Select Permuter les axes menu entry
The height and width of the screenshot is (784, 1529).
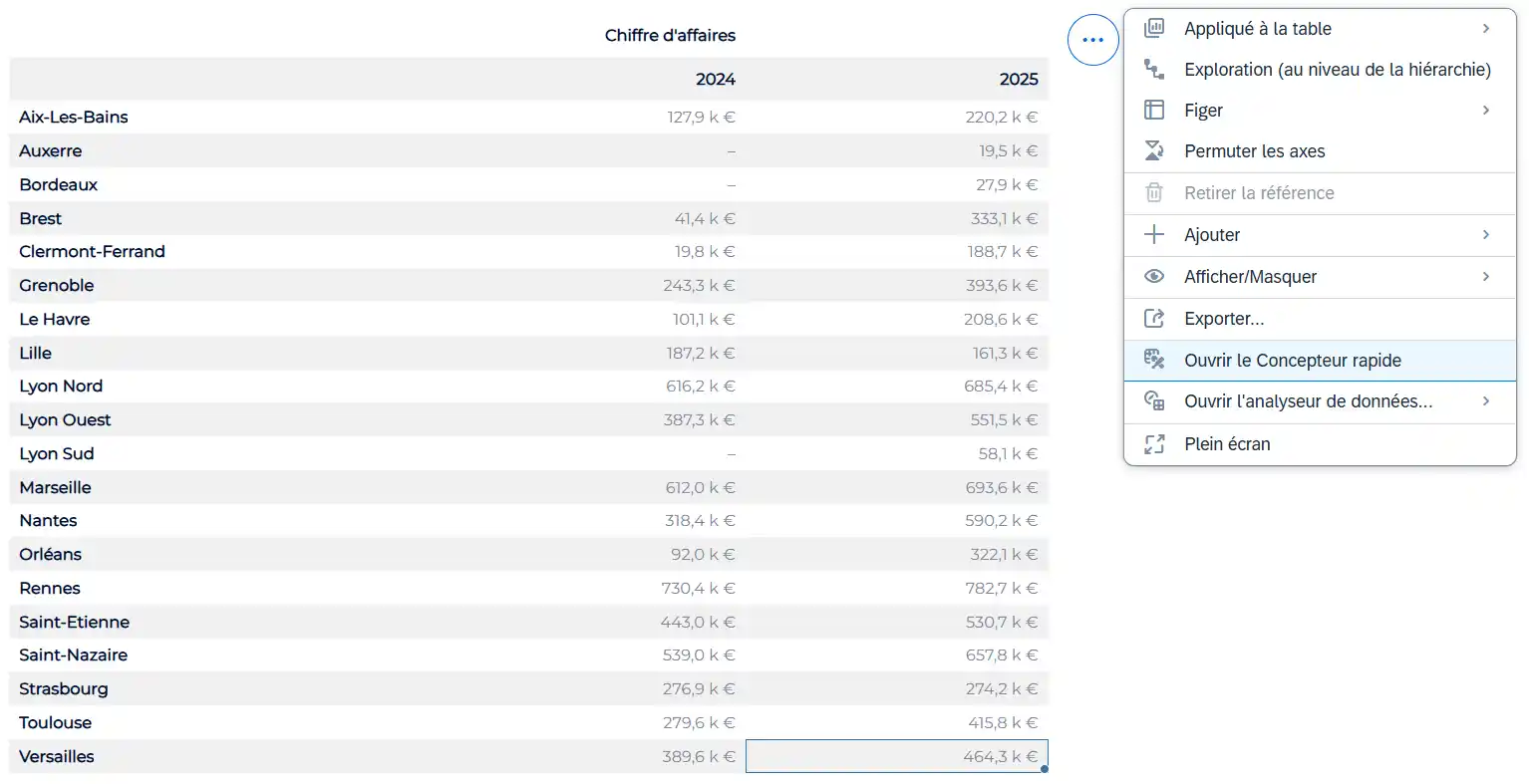pyautogui.click(x=1254, y=151)
